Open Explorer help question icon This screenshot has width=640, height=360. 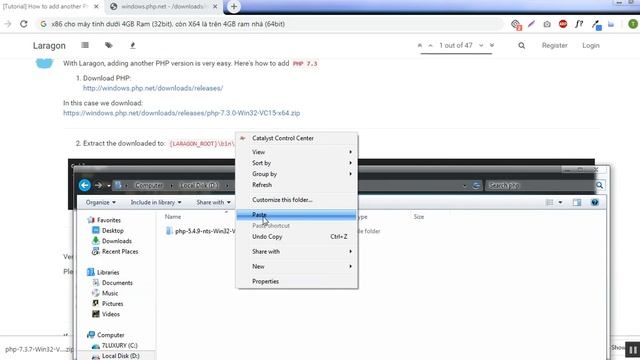(595, 202)
